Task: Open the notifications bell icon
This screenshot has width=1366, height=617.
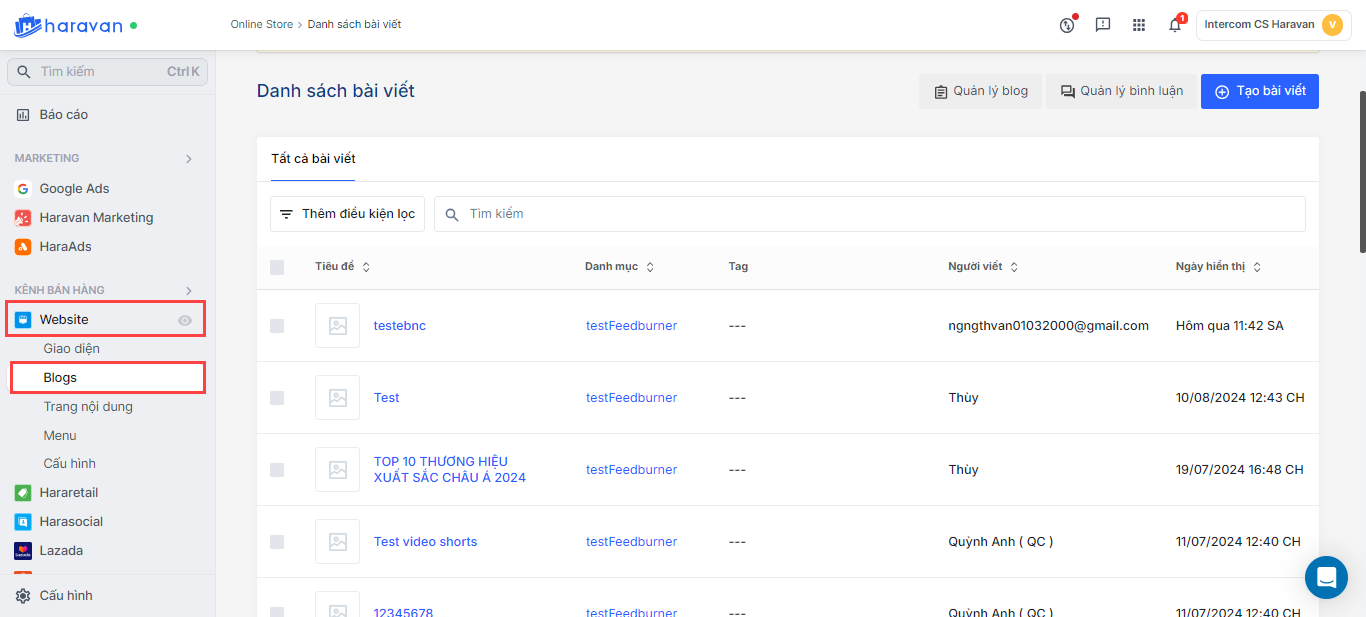Action: coord(1175,25)
